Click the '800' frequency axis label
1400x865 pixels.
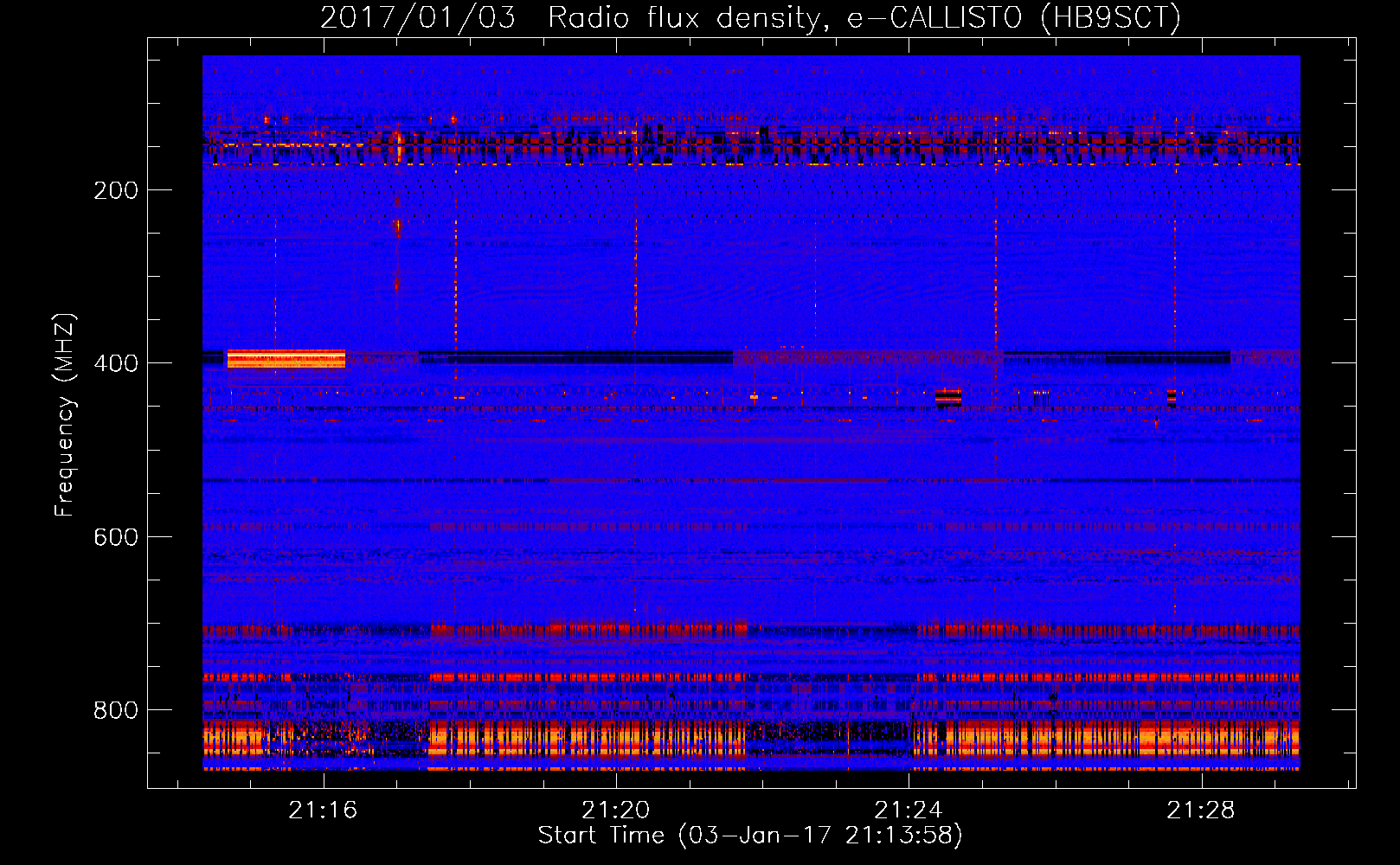click(116, 710)
